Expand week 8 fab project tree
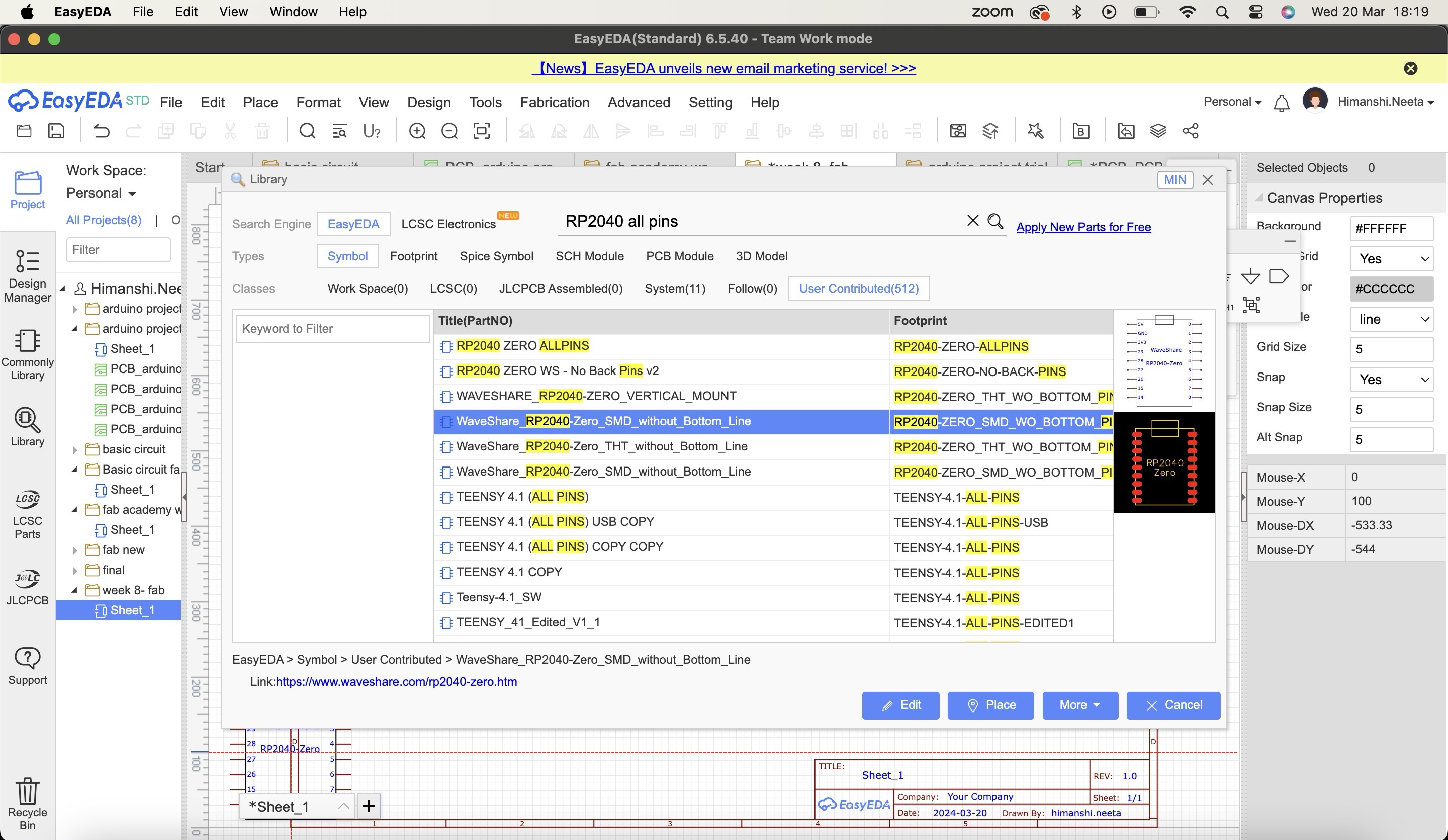 tap(75, 590)
